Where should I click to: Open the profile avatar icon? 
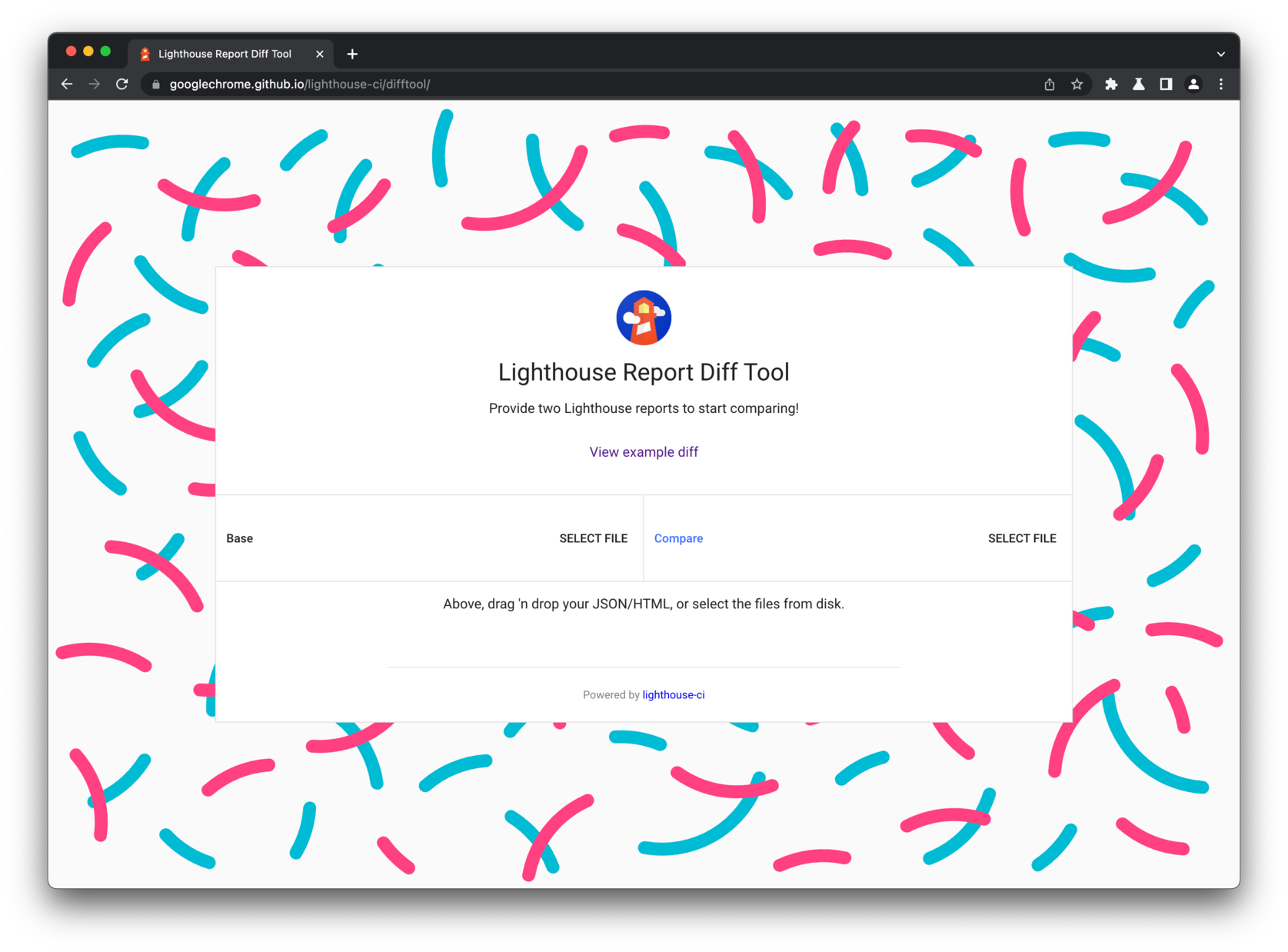(x=1193, y=85)
